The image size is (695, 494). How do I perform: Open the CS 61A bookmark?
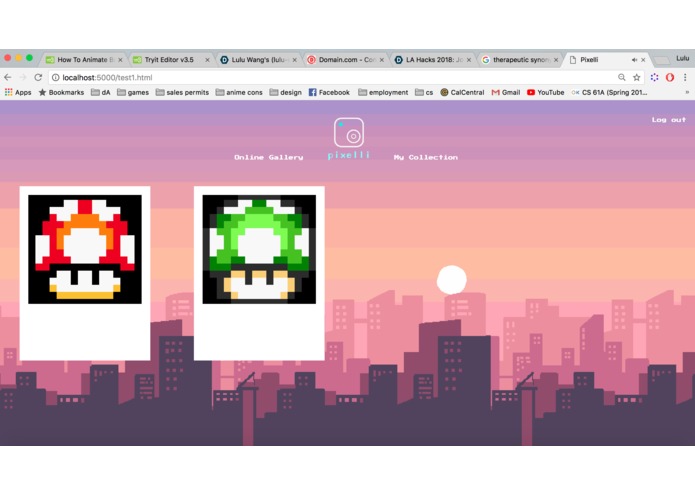(x=609, y=92)
